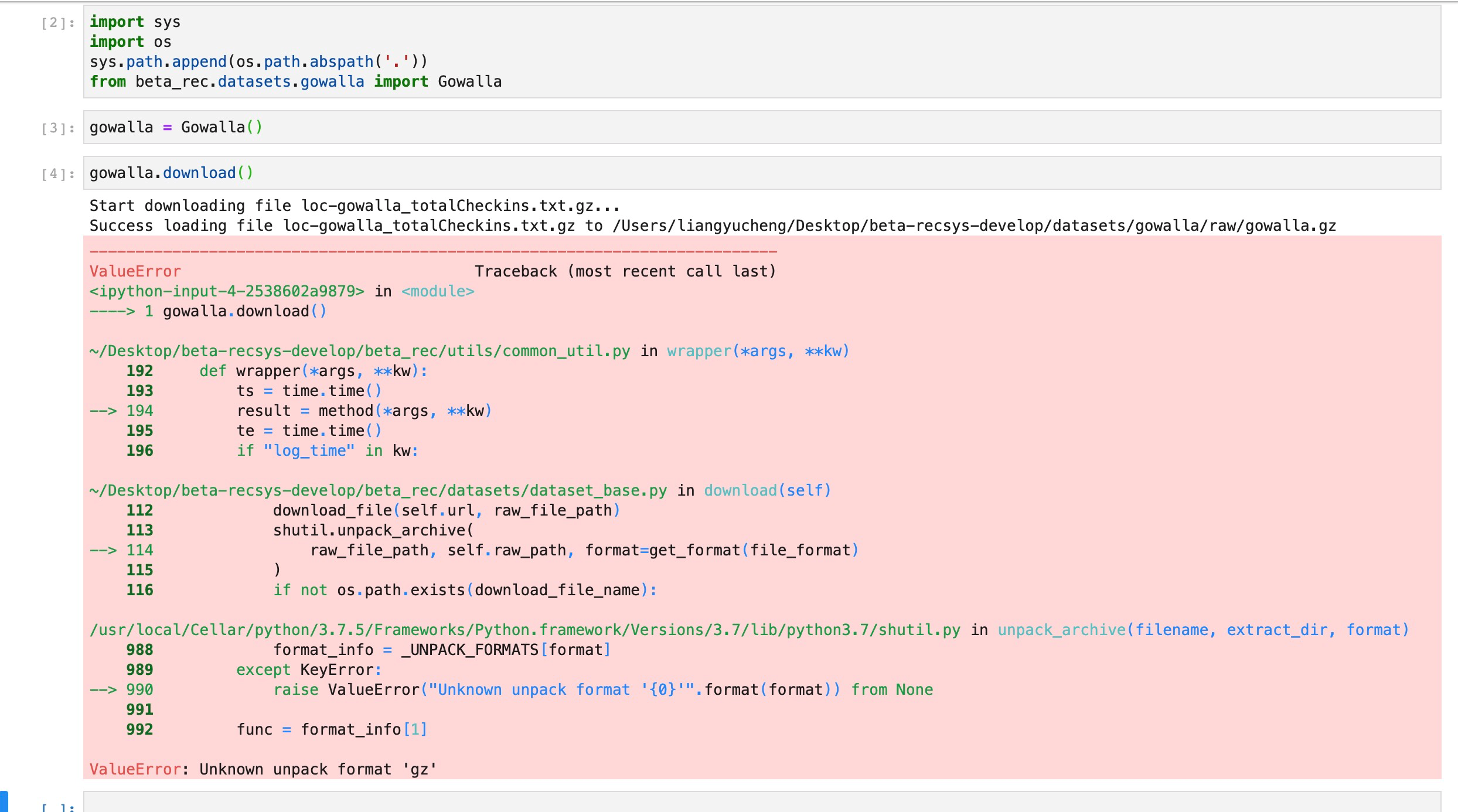1458x812 pixels.
Task: Click traceback line 990 'raise ValueError'
Action: click(511, 690)
